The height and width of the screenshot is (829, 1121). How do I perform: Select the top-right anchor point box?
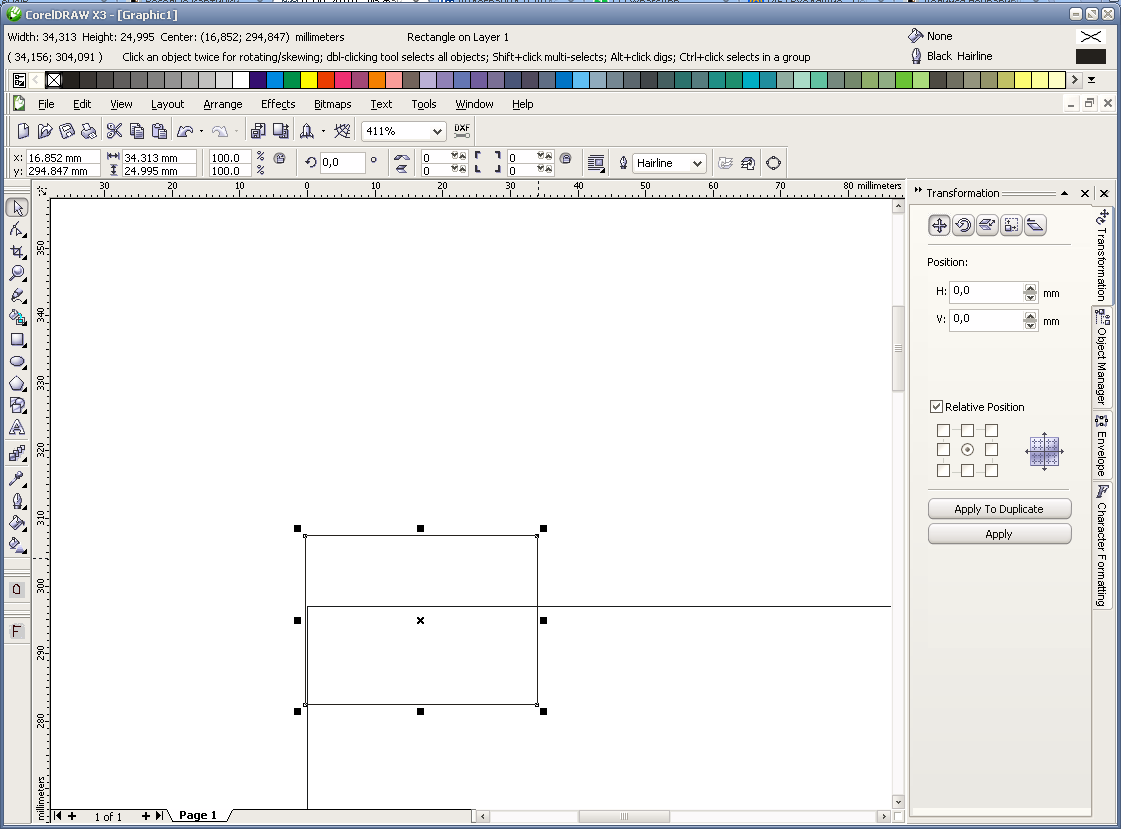[991, 430]
